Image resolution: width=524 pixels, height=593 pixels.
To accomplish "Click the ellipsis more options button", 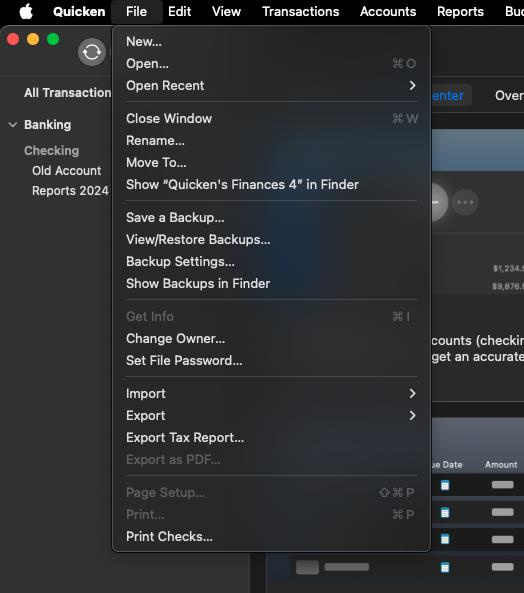I will coord(465,202).
